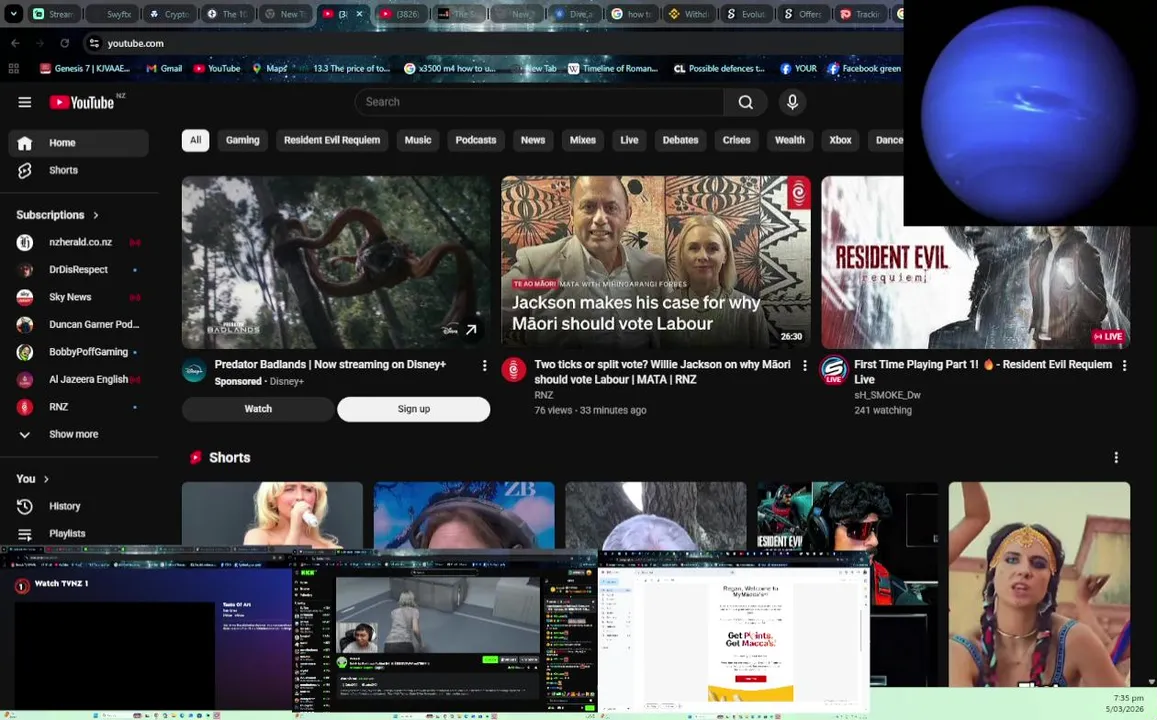Screen dimensions: 1157x720
Task: Open the Chrome tab search dropdown
Action: pos(13,13)
